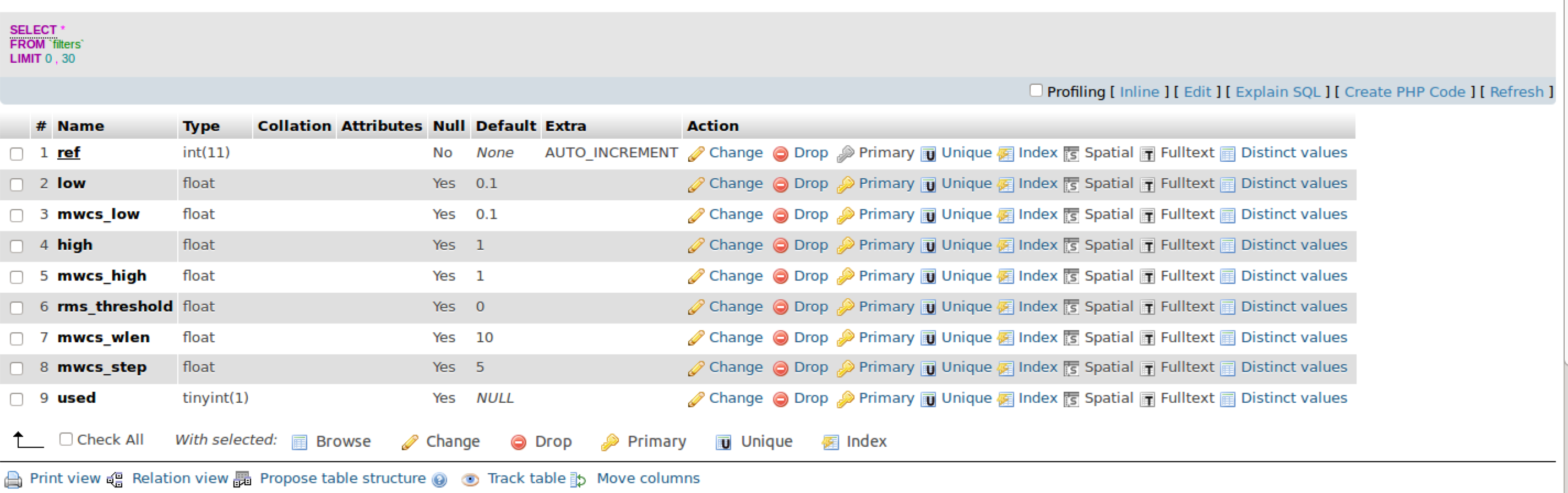
Task: Click the Propose table structure help icon
Action: (x=439, y=480)
